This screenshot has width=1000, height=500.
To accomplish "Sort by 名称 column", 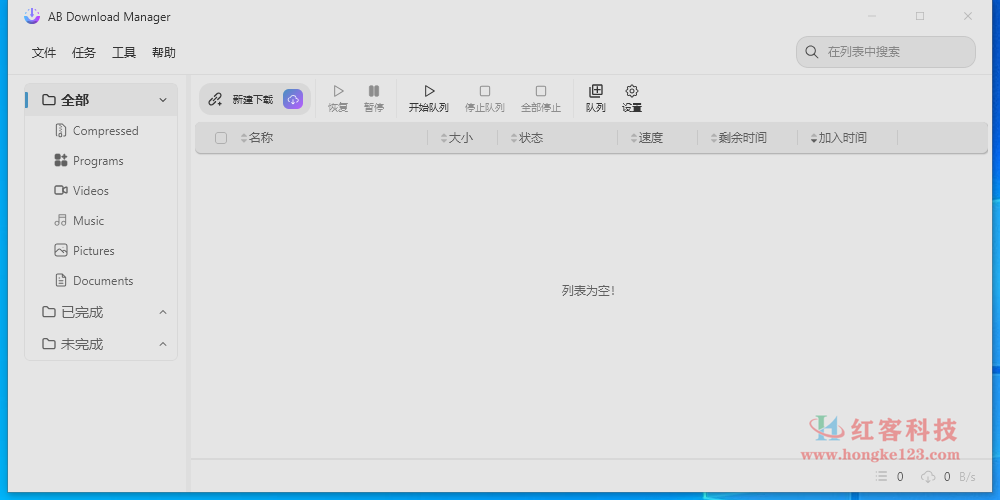I will [256, 138].
